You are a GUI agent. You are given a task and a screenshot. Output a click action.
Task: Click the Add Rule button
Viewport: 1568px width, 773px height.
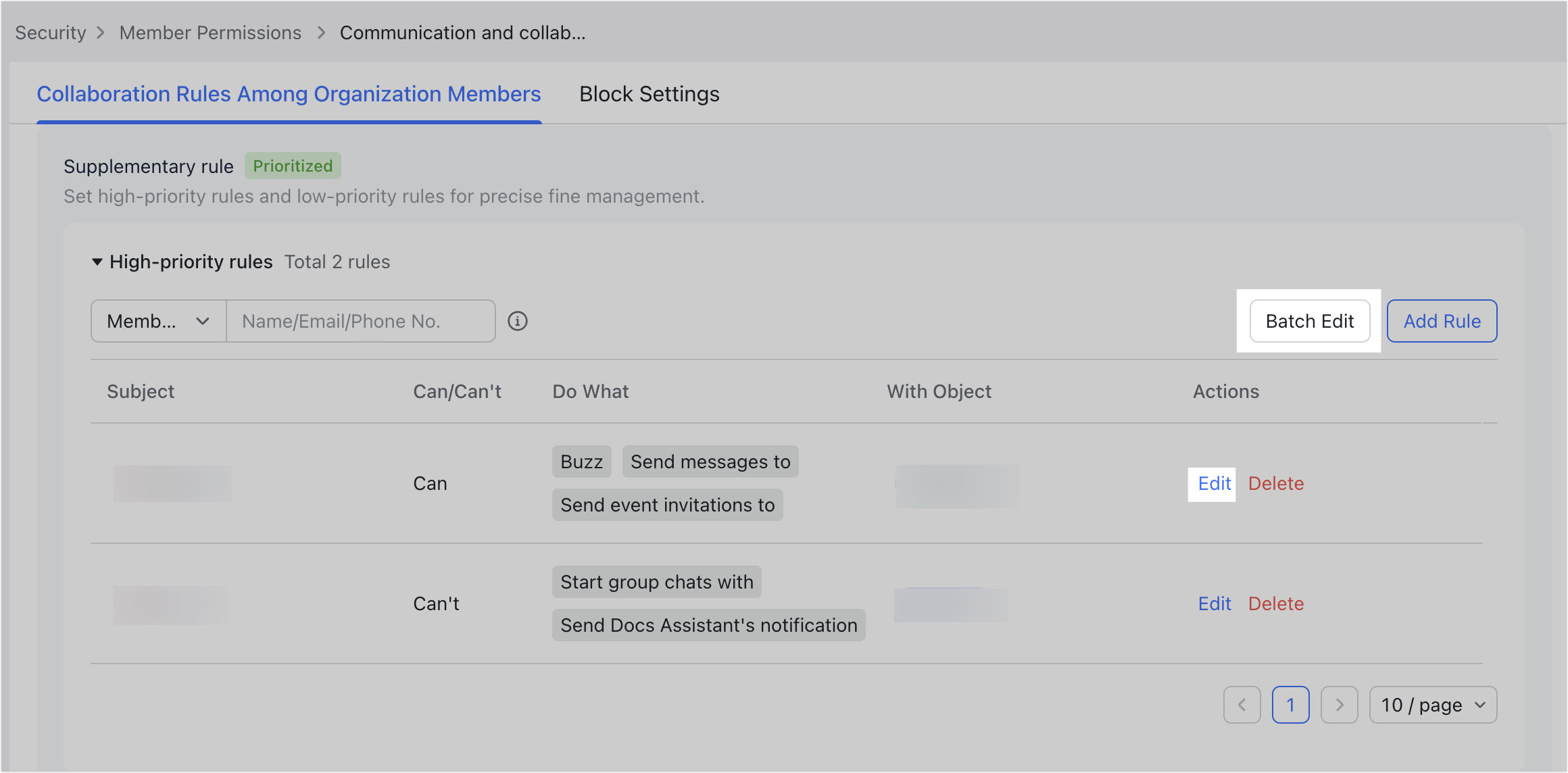coord(1442,321)
